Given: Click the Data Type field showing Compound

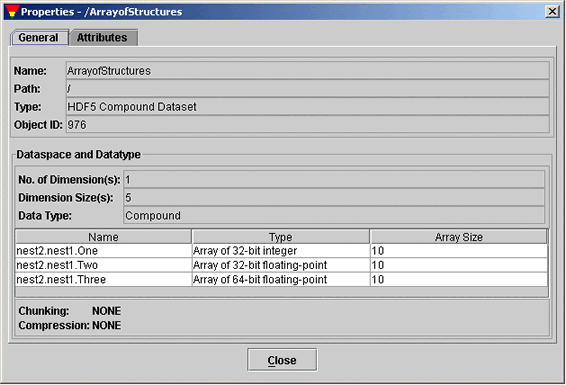Looking at the screenshot, I should point(334,216).
